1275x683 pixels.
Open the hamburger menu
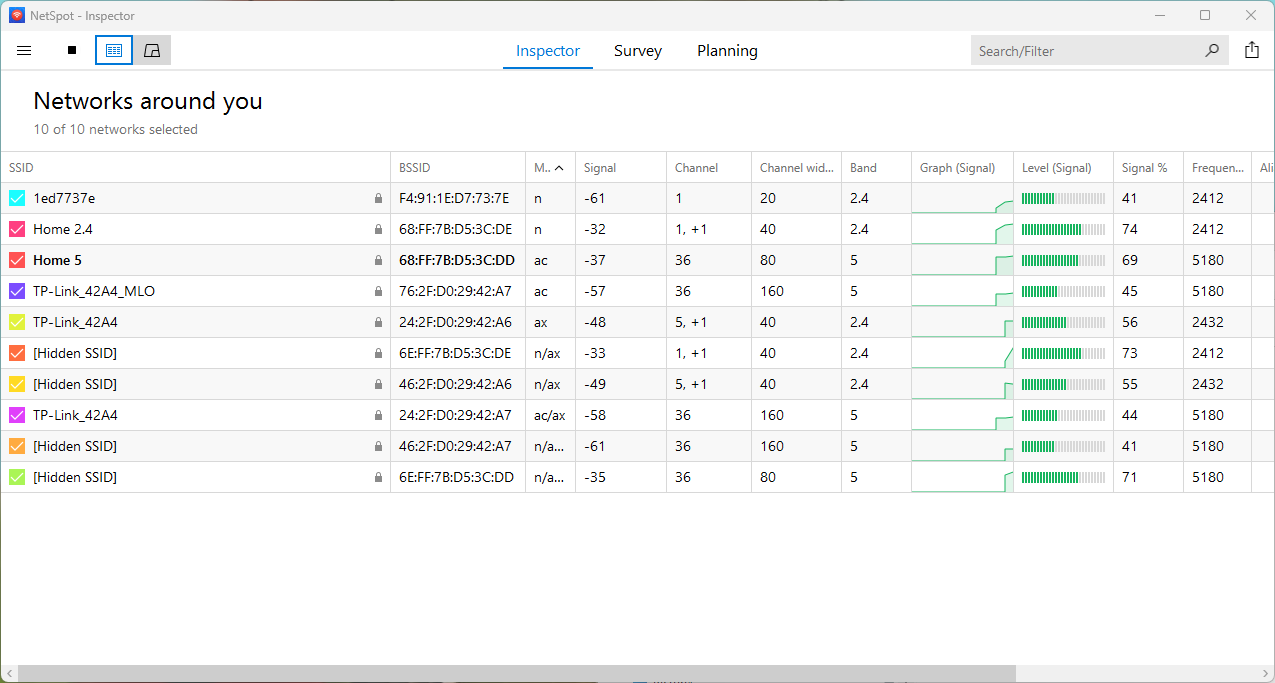tap(24, 50)
